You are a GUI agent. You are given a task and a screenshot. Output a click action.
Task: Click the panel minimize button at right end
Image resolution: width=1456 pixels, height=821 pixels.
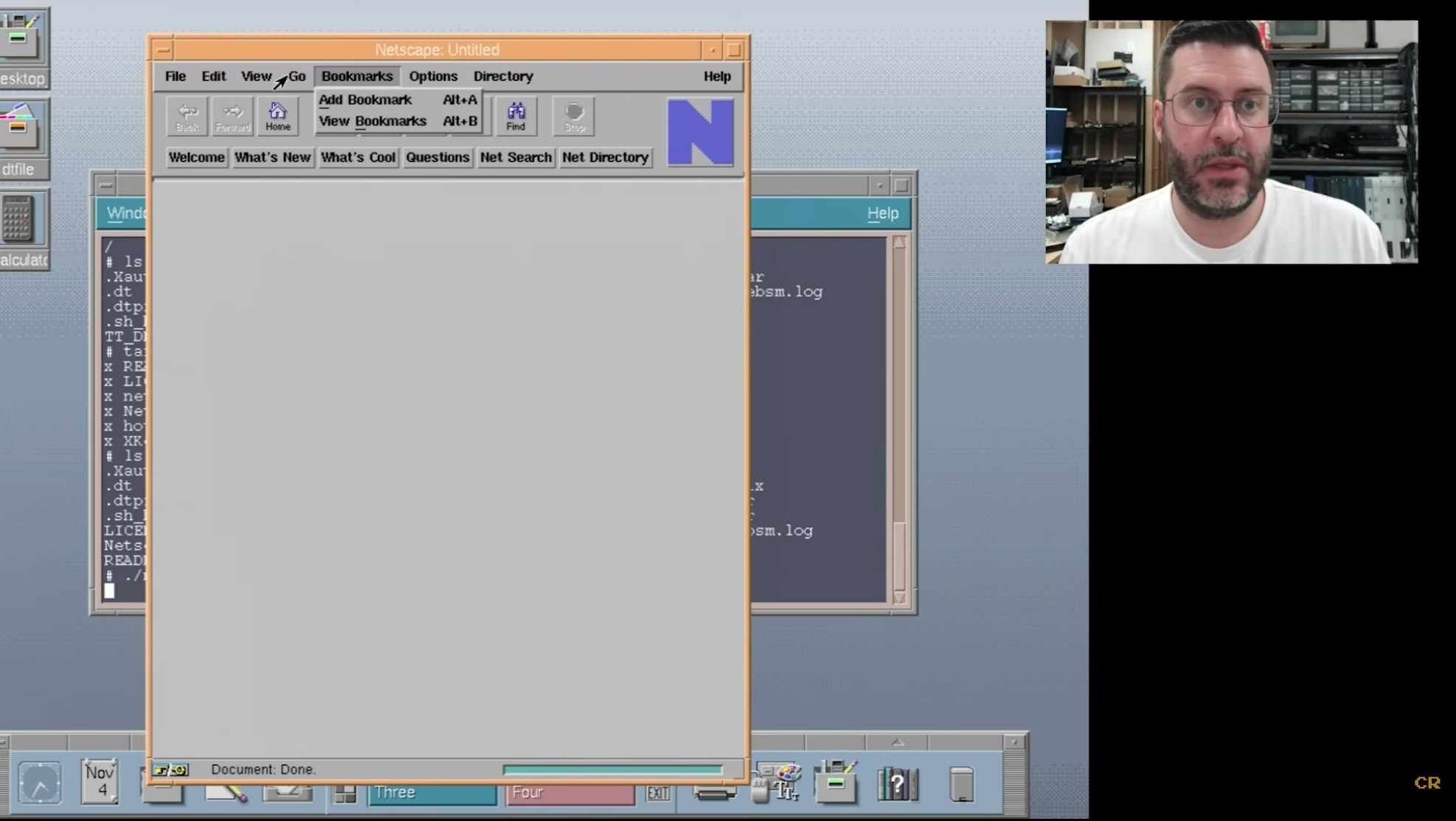point(1015,742)
